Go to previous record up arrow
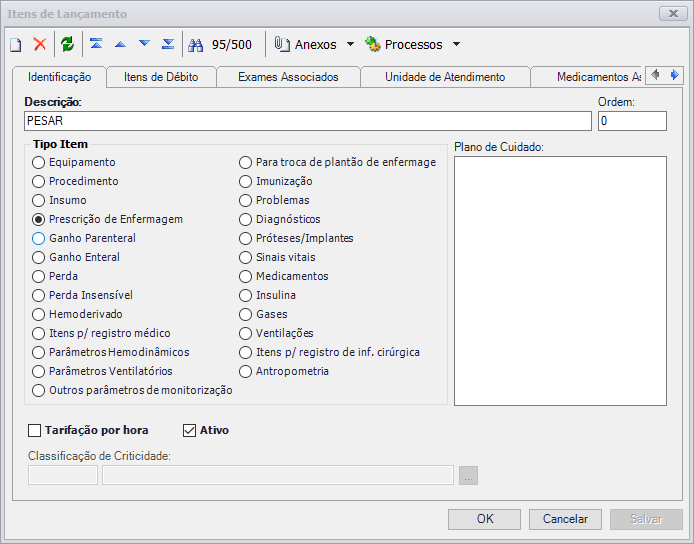The width and height of the screenshot is (694, 544). click(x=120, y=44)
